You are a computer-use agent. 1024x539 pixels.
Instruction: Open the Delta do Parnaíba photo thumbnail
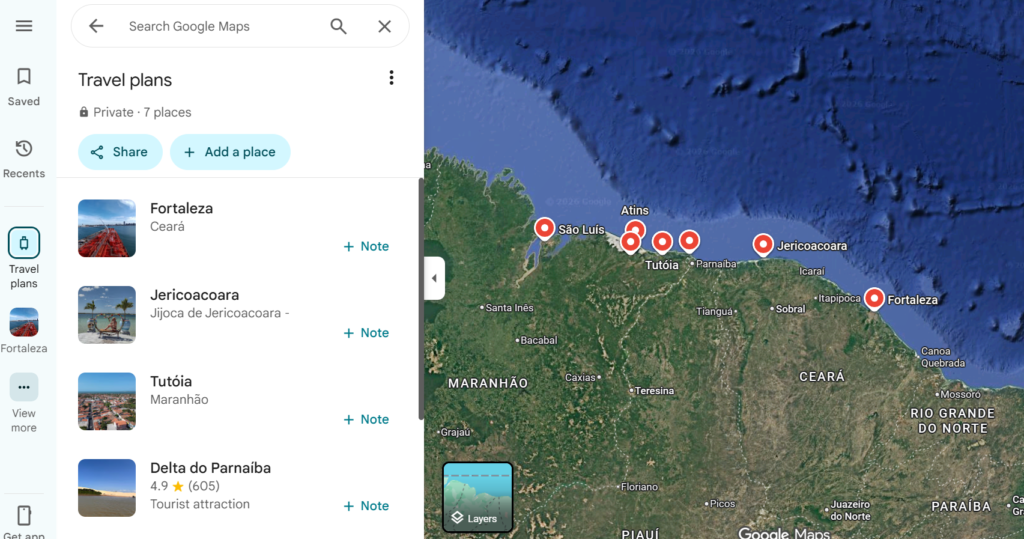coord(107,488)
